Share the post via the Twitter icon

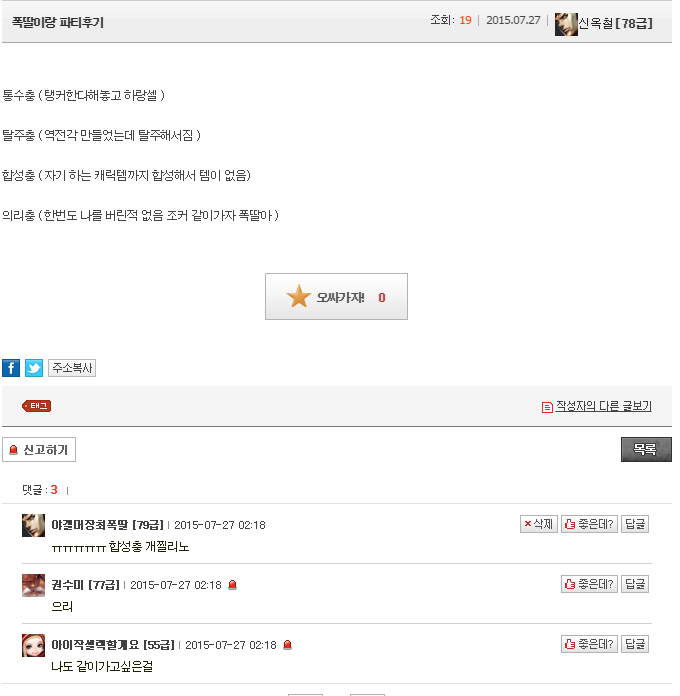tap(34, 368)
